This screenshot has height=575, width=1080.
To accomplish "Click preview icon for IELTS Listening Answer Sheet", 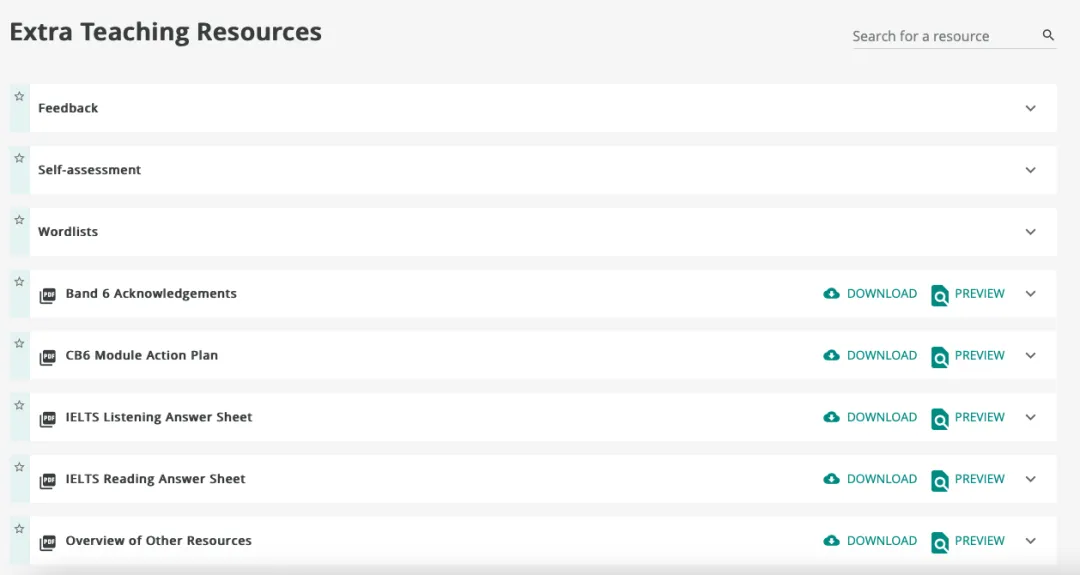I will click(x=939, y=419).
